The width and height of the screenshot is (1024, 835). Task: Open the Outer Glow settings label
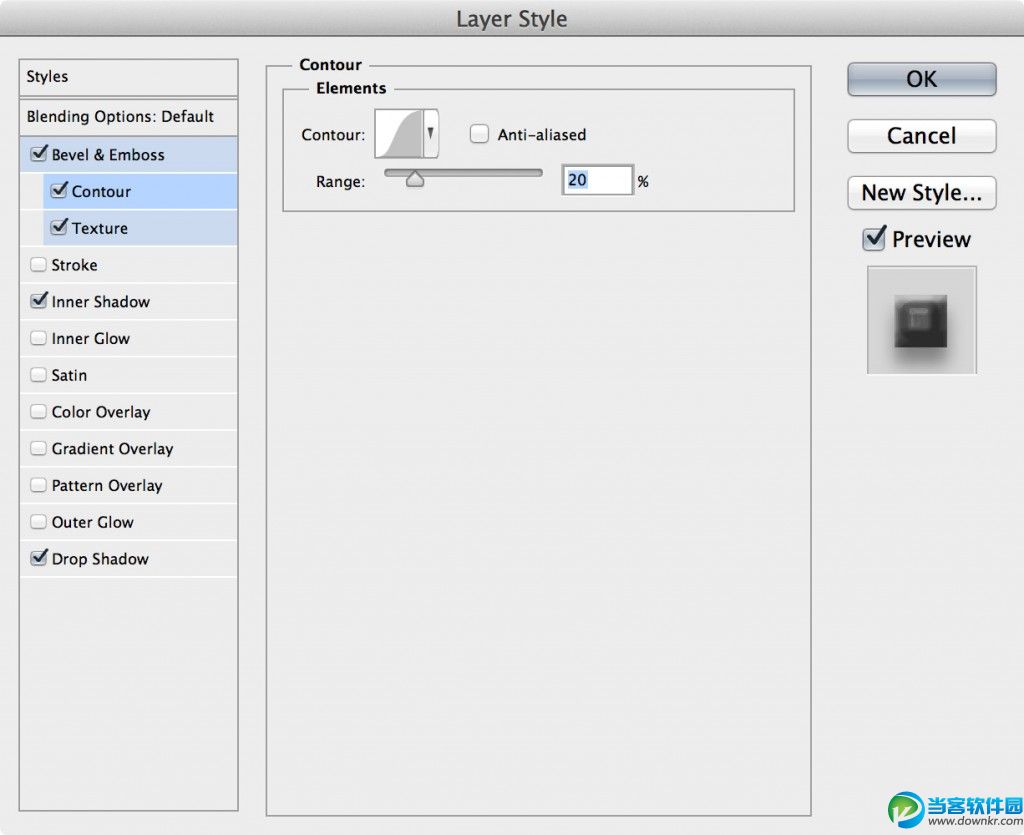coord(93,522)
